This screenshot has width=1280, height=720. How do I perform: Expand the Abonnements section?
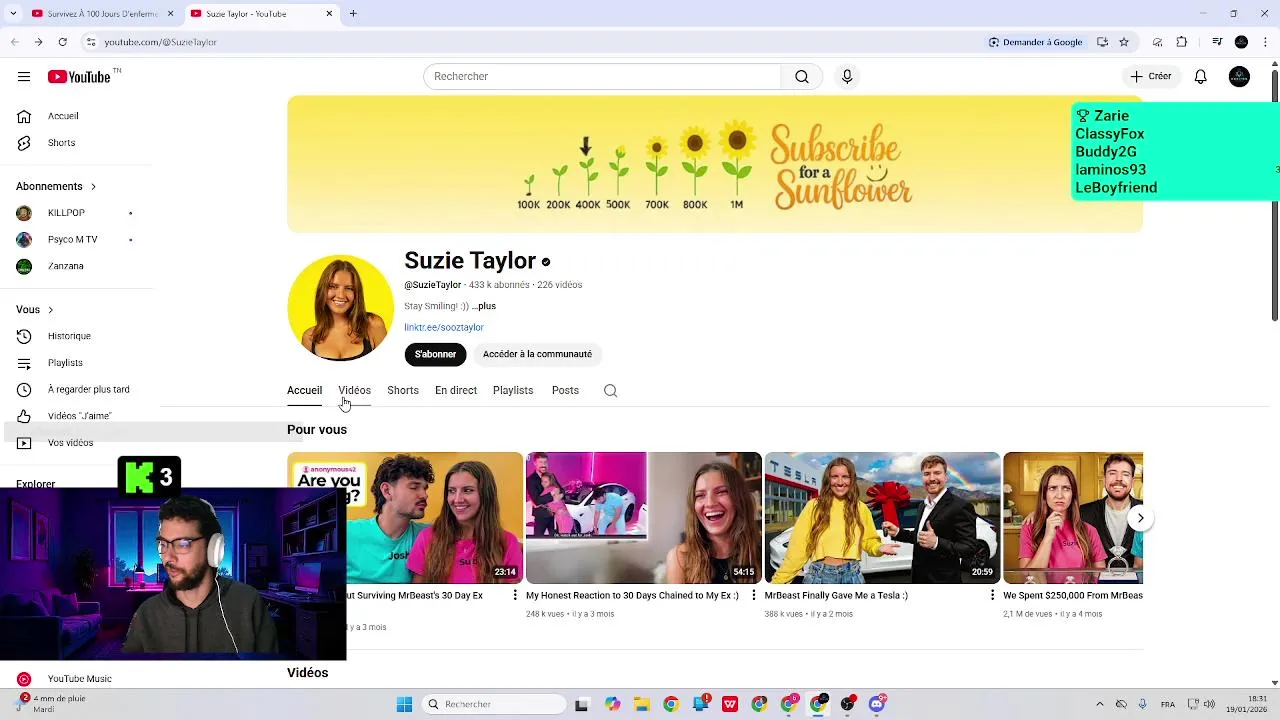pyautogui.click(x=56, y=186)
